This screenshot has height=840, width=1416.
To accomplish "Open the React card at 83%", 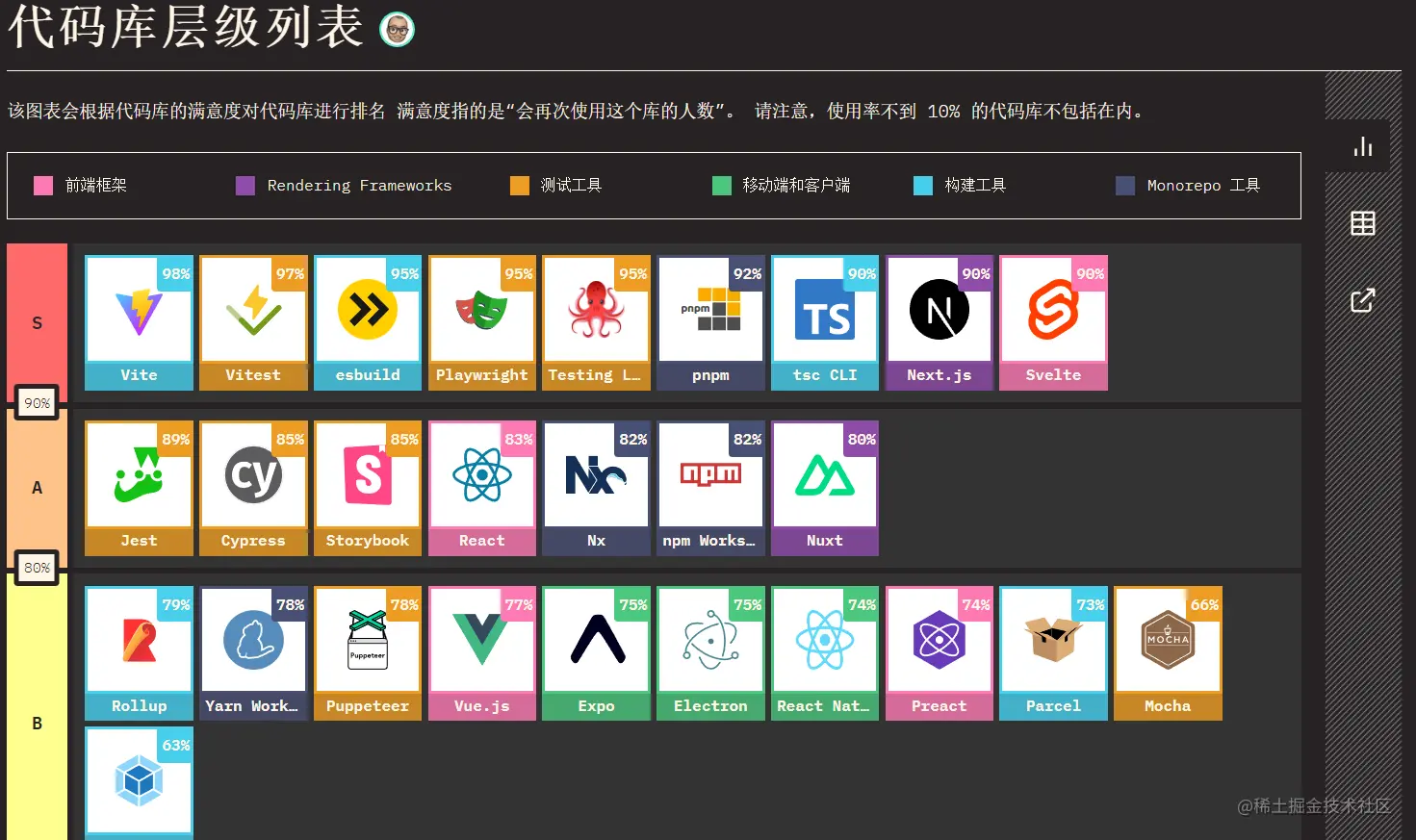I will tap(481, 488).
